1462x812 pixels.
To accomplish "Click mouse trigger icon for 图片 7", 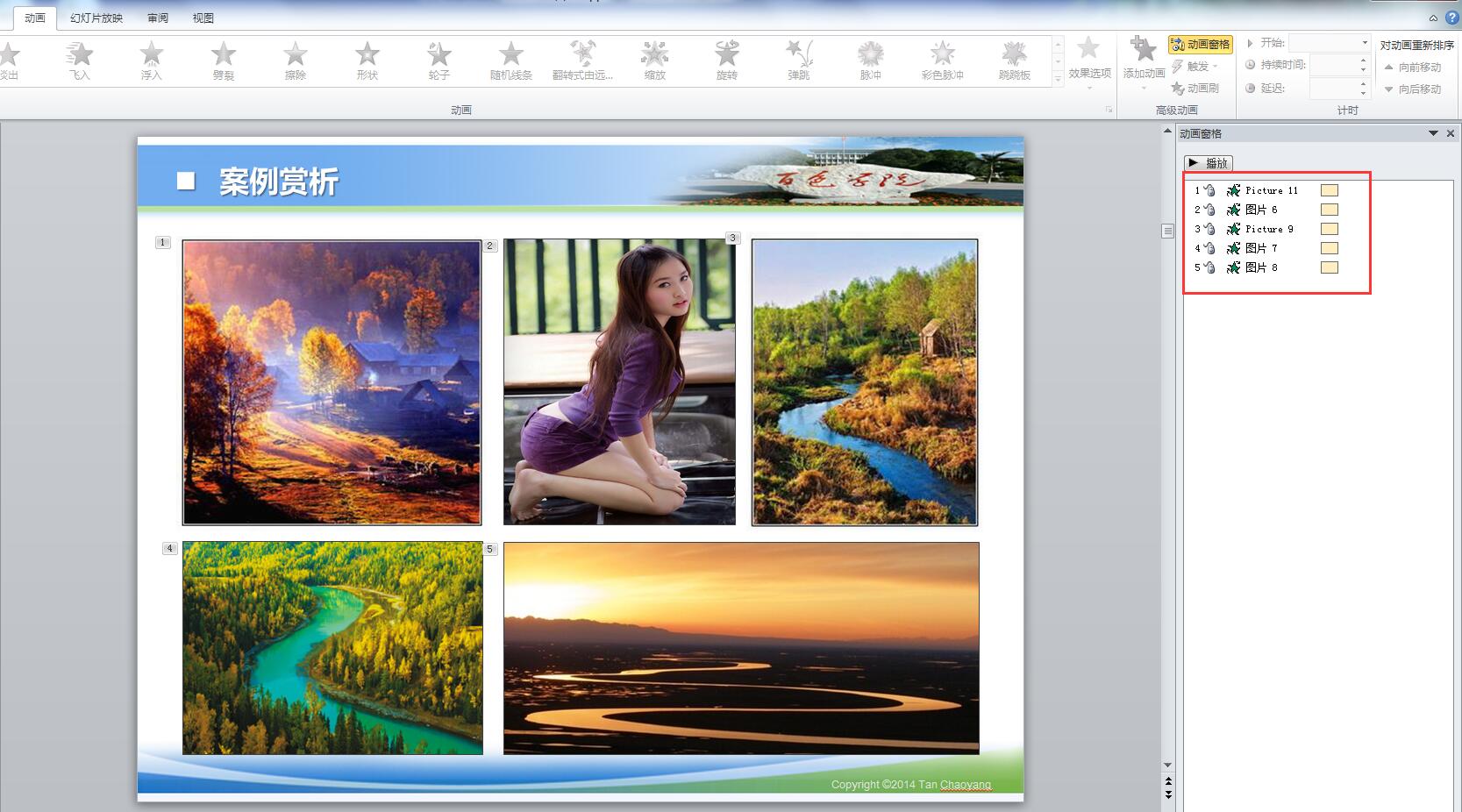I will click(1209, 248).
